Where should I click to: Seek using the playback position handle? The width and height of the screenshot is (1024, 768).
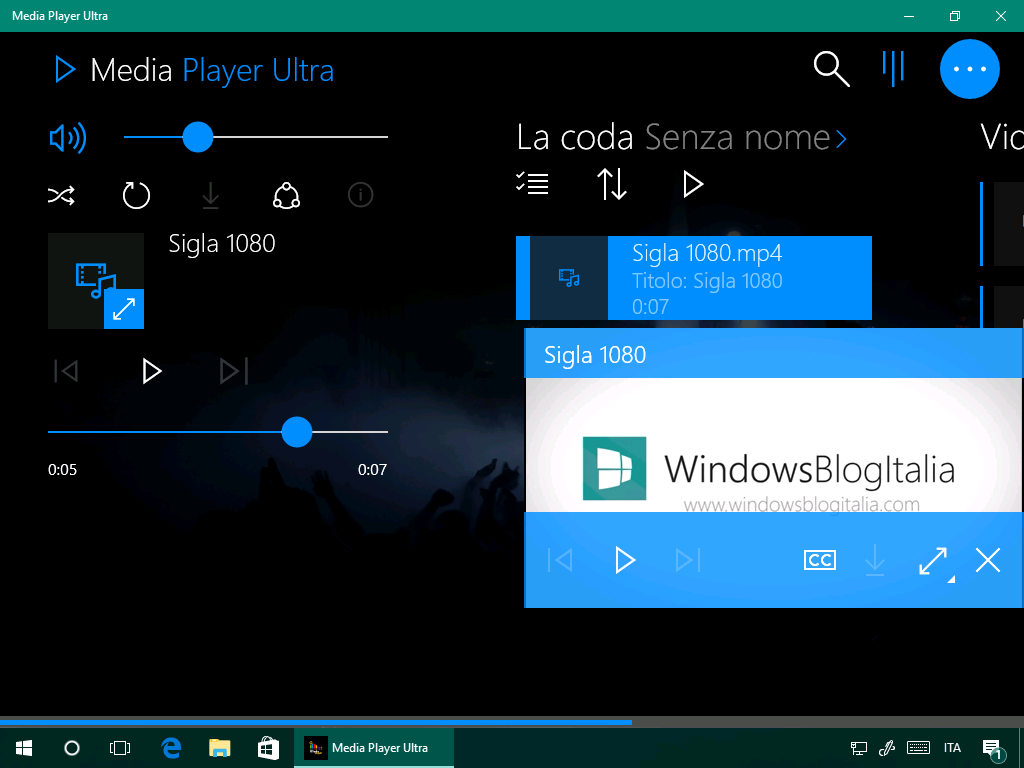pos(296,432)
